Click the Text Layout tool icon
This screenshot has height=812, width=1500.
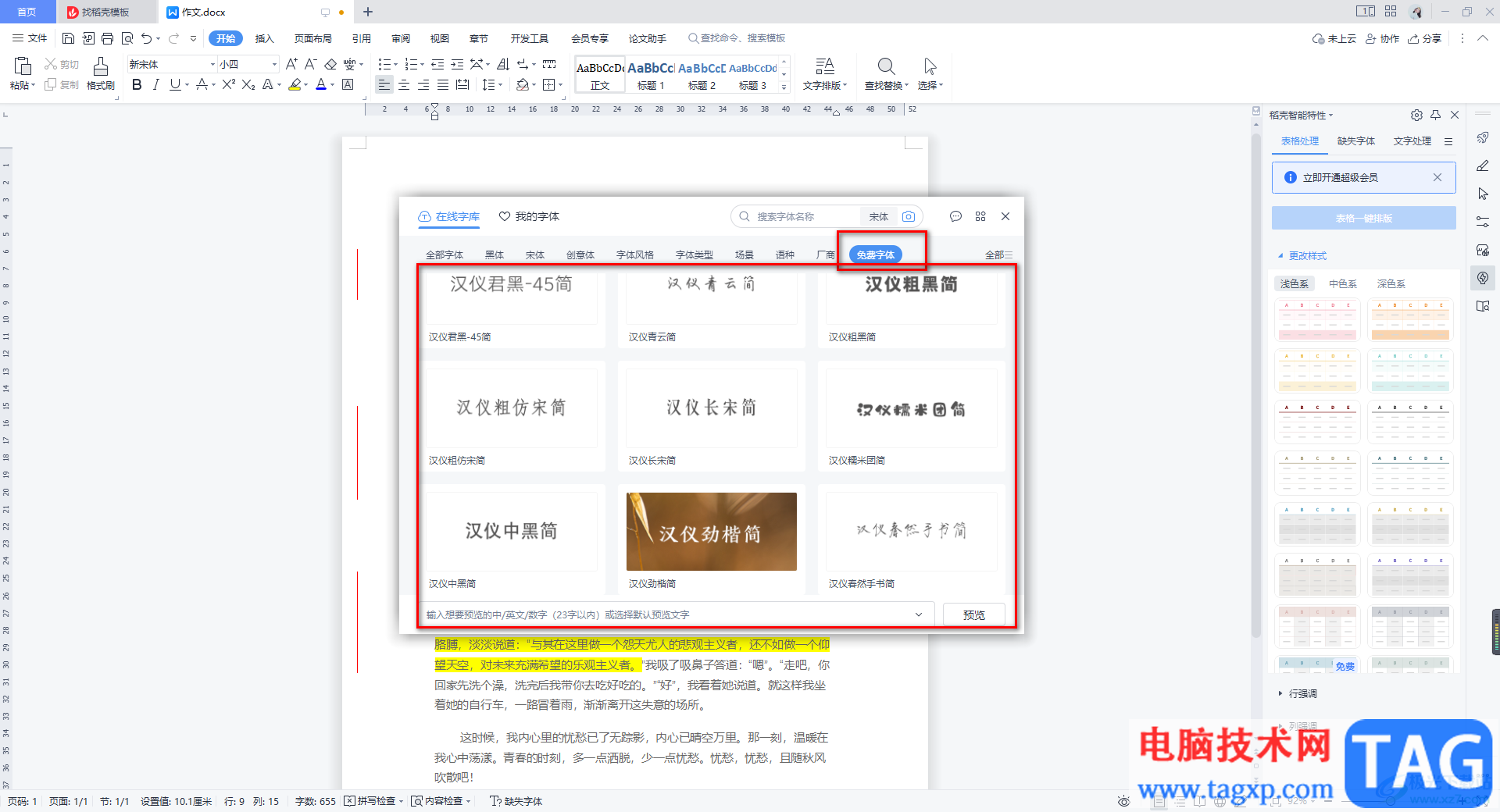(825, 66)
